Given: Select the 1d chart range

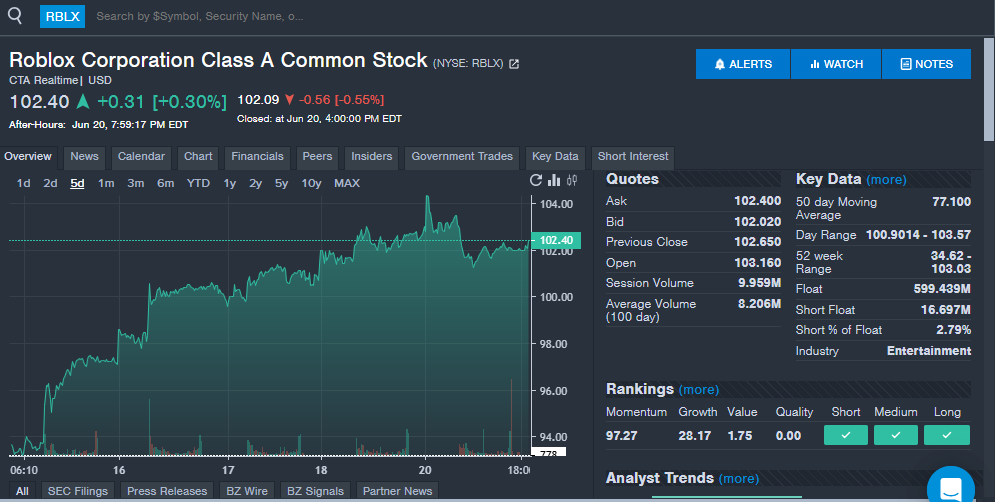Looking at the screenshot, I should pos(23,183).
